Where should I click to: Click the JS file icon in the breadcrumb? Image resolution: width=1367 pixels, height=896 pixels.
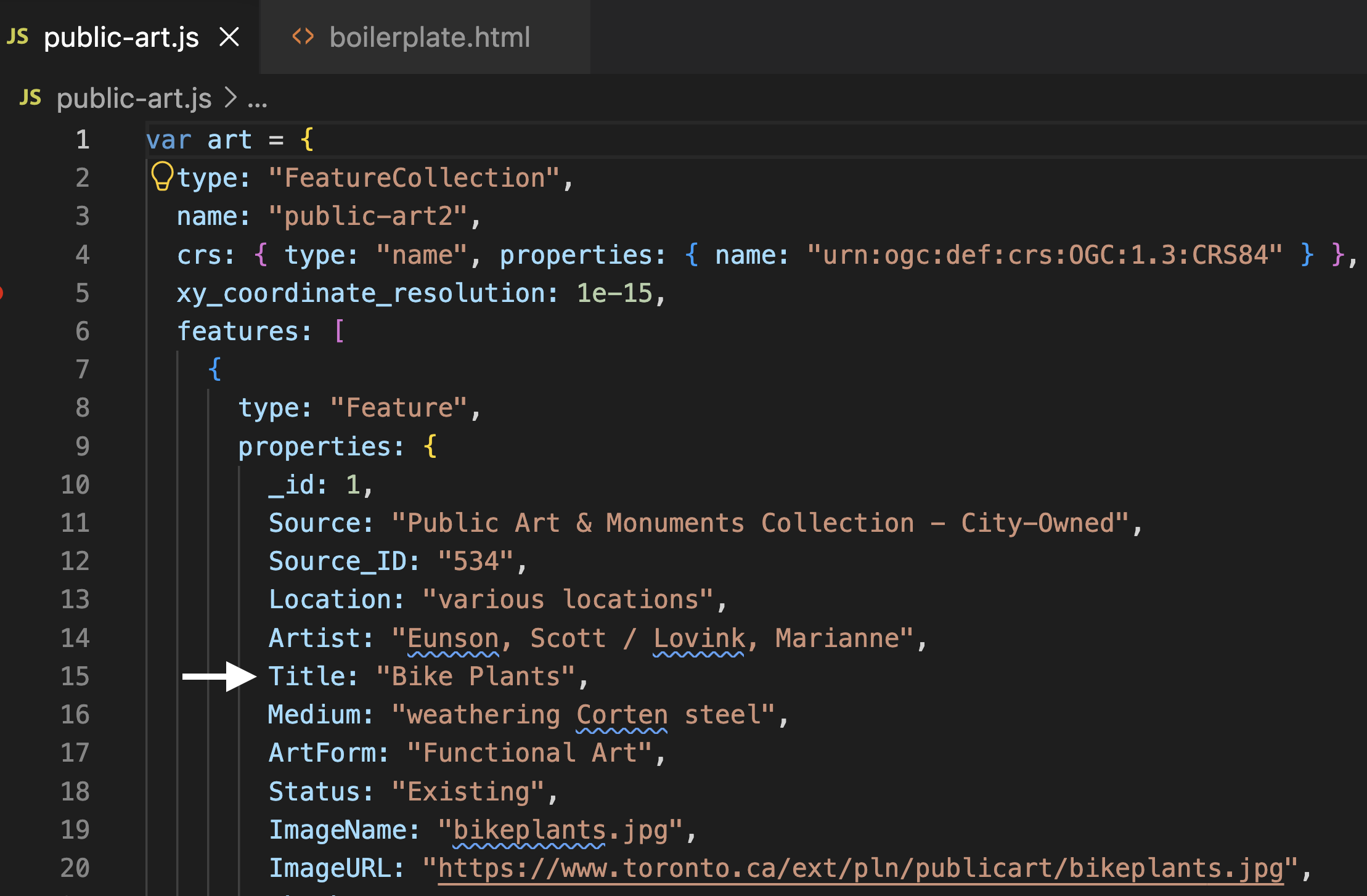(x=30, y=97)
